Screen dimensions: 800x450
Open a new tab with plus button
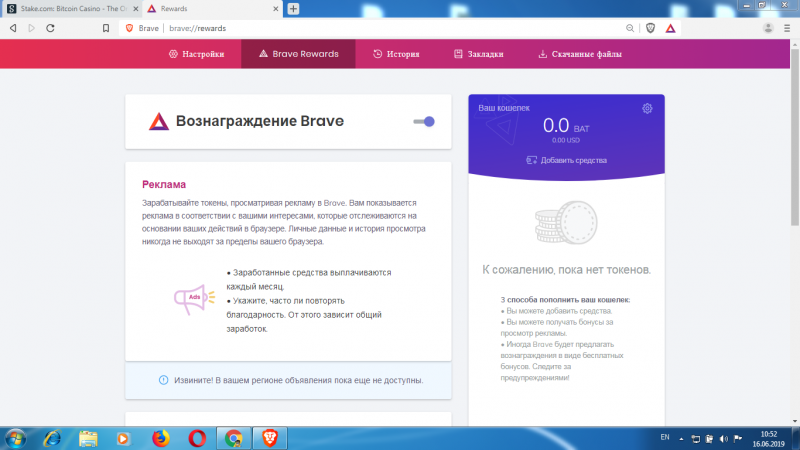293,9
